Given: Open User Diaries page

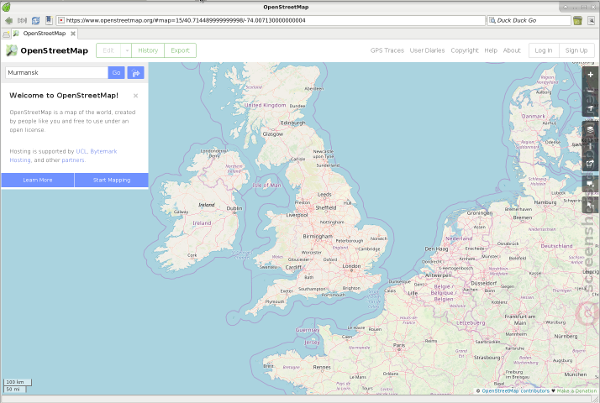Looking at the screenshot, I should tap(427, 51).
